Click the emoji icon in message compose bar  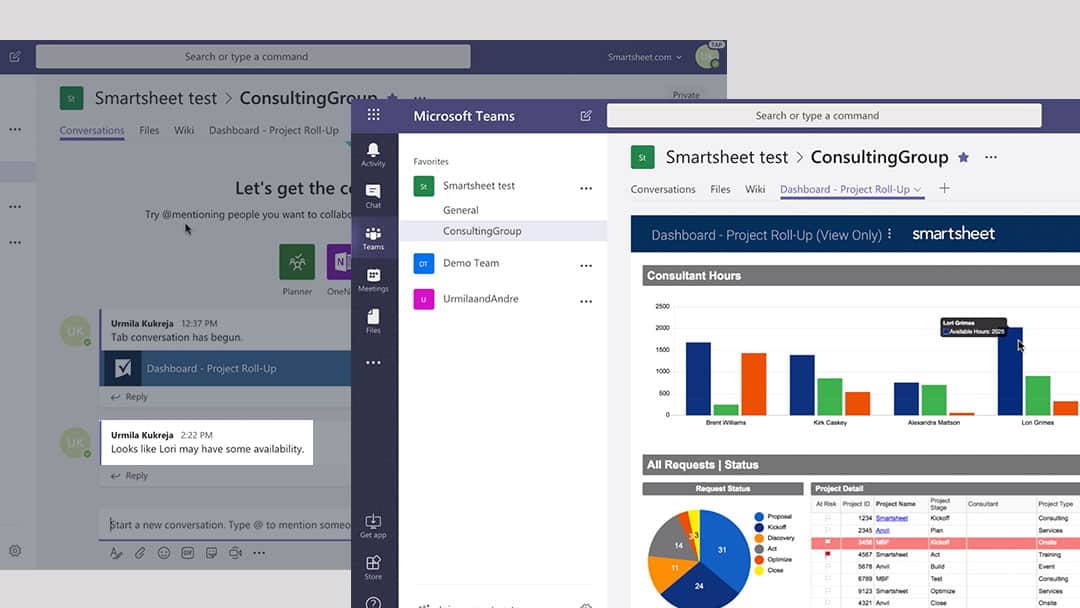pyautogui.click(x=164, y=552)
